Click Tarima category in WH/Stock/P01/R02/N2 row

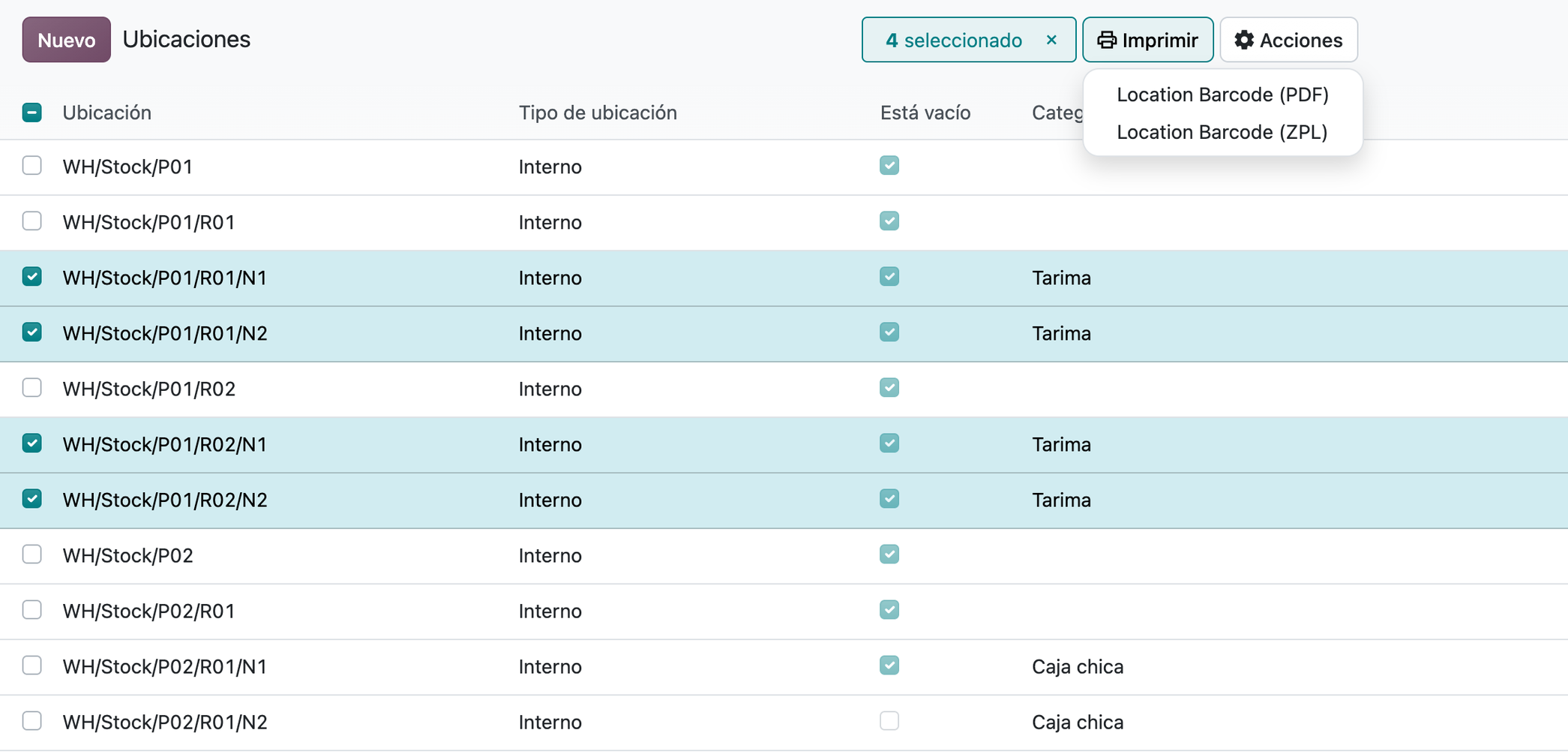pos(1061,500)
